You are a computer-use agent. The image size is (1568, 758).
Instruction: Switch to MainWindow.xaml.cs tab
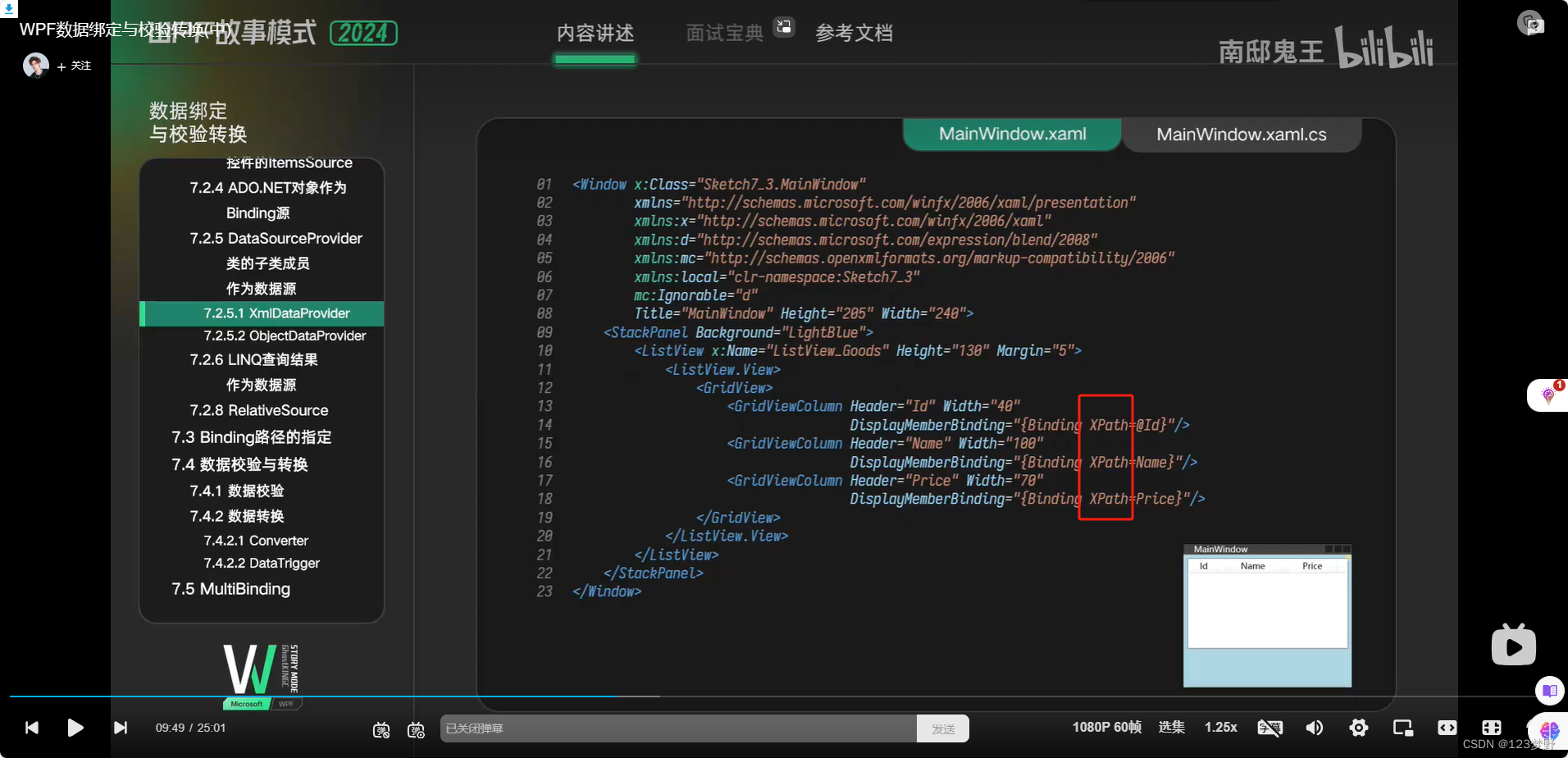click(x=1242, y=135)
